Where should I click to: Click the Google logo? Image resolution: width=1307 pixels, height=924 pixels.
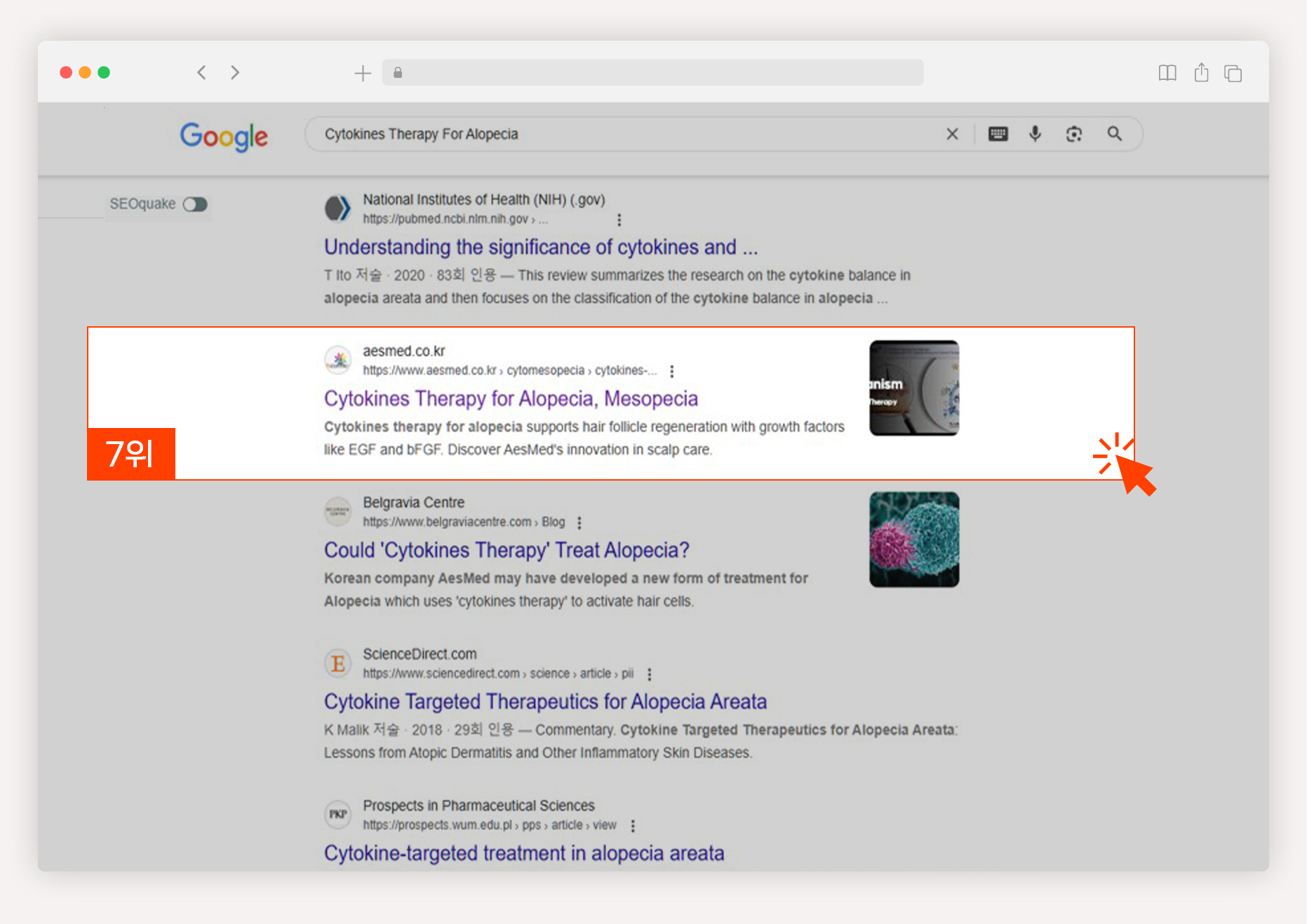(224, 136)
